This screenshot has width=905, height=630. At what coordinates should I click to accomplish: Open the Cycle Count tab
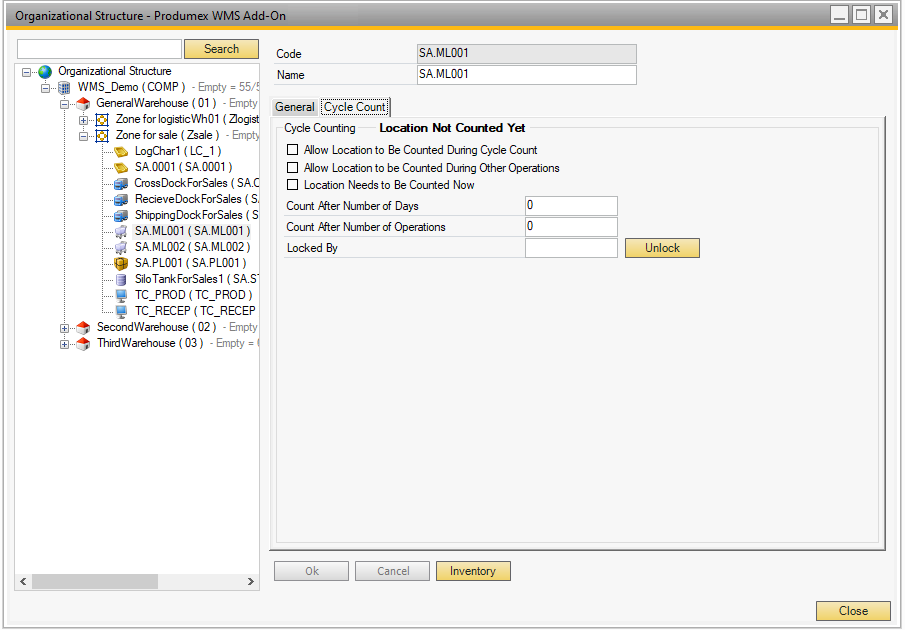click(x=354, y=107)
